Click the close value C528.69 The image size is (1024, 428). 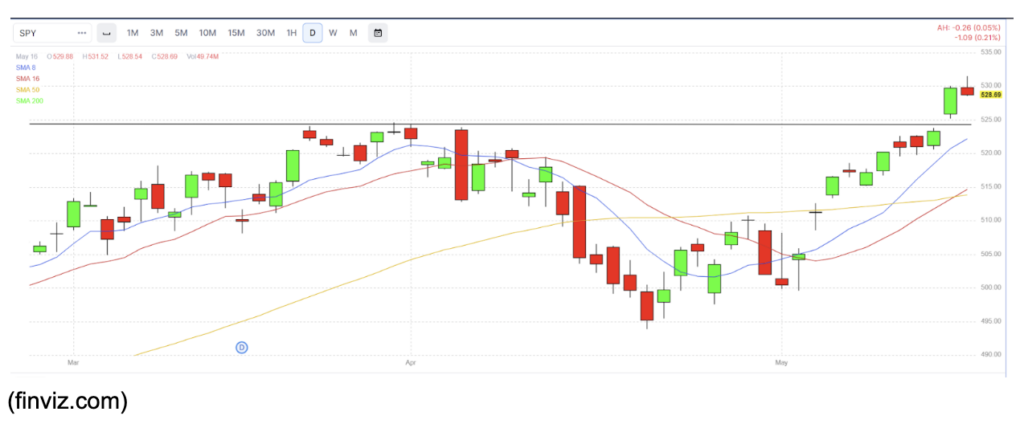(165, 57)
